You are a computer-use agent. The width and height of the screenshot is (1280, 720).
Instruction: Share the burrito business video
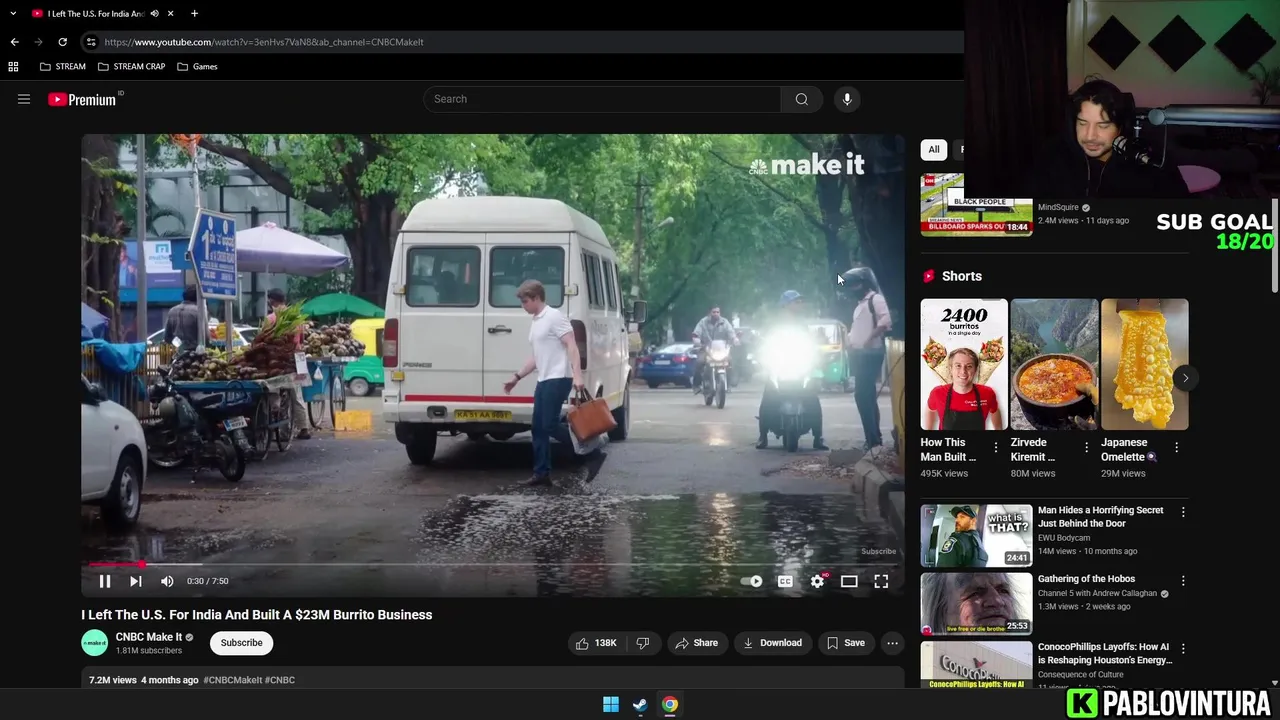pos(696,643)
